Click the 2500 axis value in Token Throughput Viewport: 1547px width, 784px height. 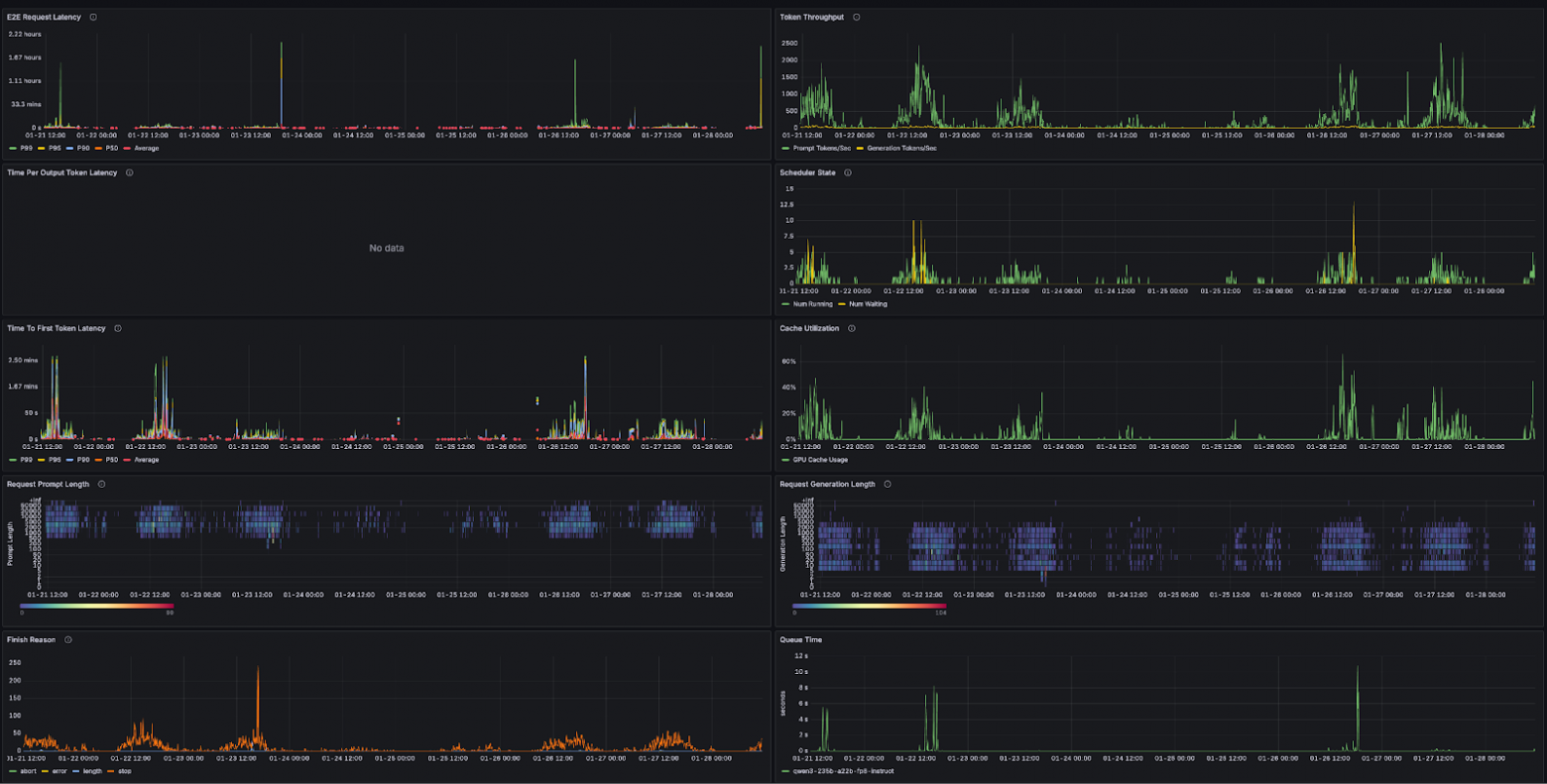pos(789,44)
